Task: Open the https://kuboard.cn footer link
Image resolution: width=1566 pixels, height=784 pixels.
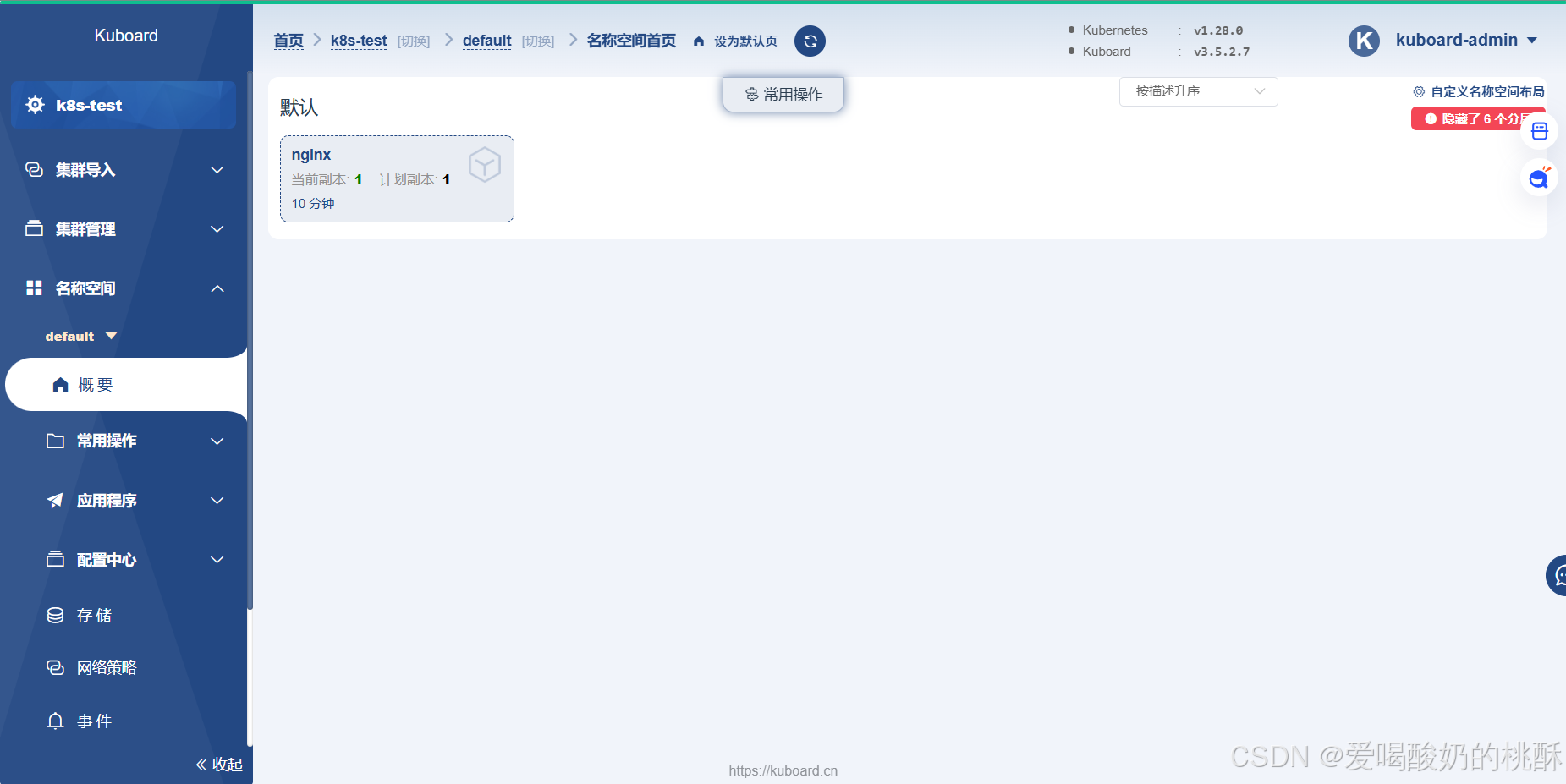Action: point(783,770)
